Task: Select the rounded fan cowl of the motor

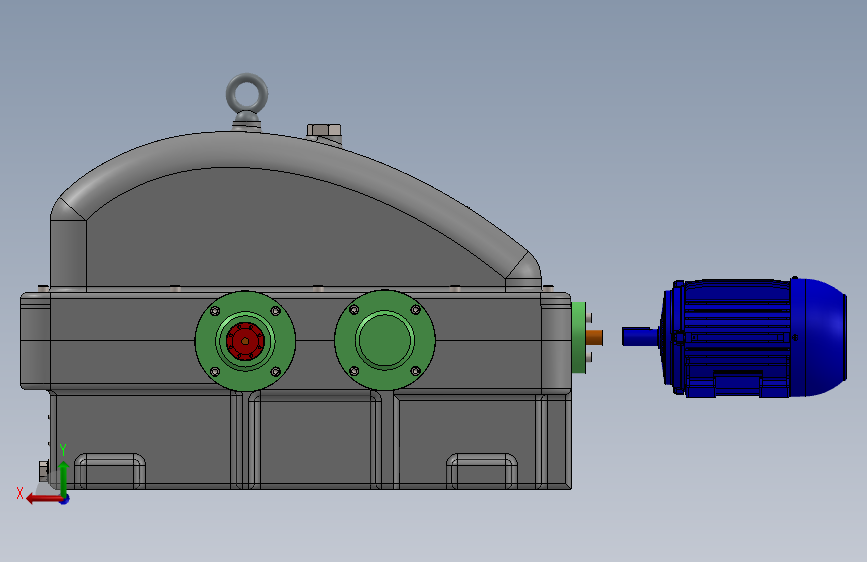Action: click(819, 337)
